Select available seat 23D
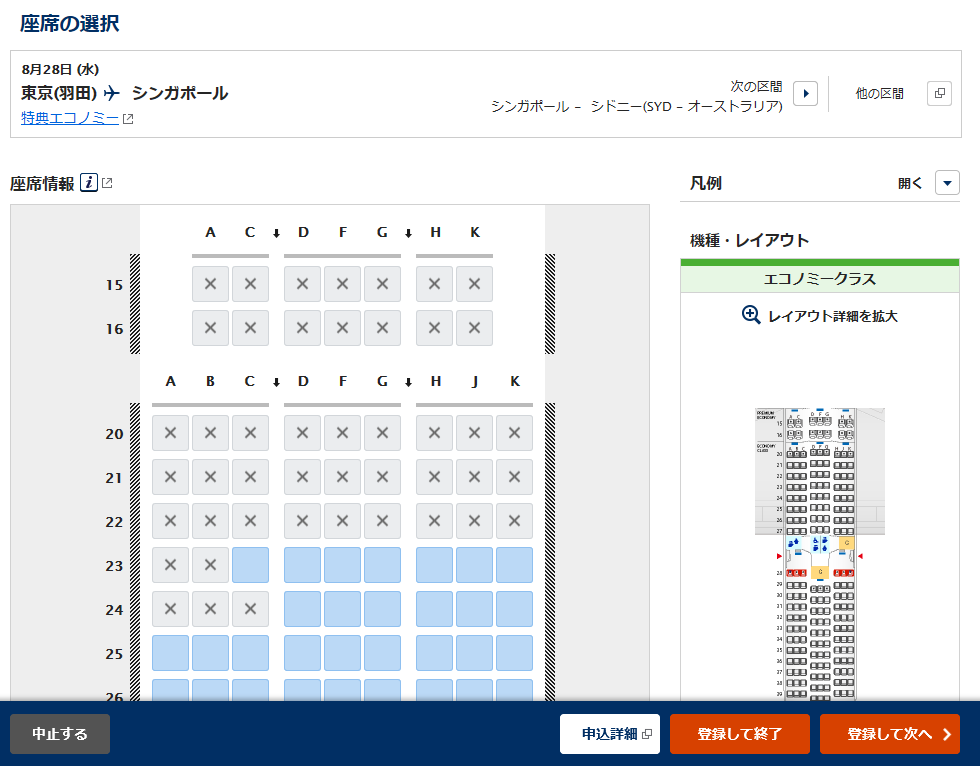Screen dimensions: 980x766 point(302,565)
